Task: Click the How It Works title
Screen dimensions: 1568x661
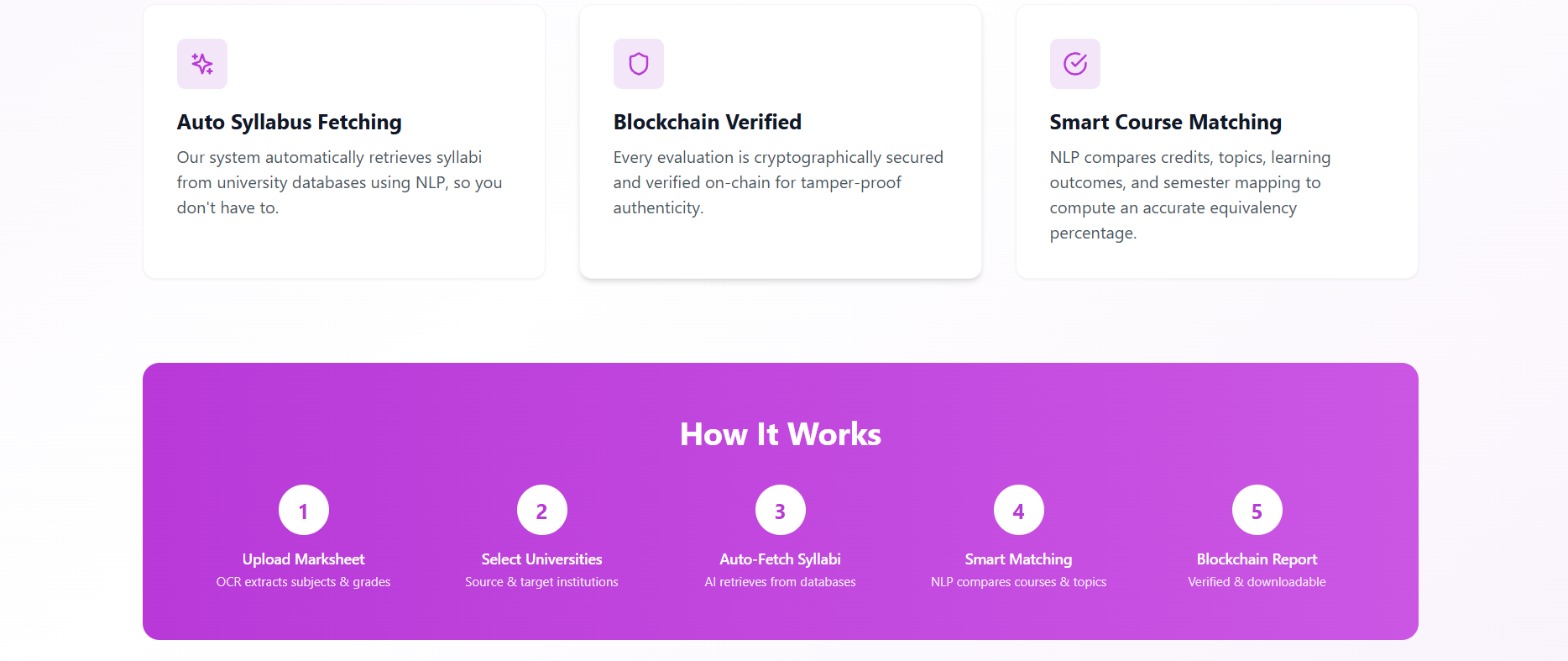Action: coord(781,434)
